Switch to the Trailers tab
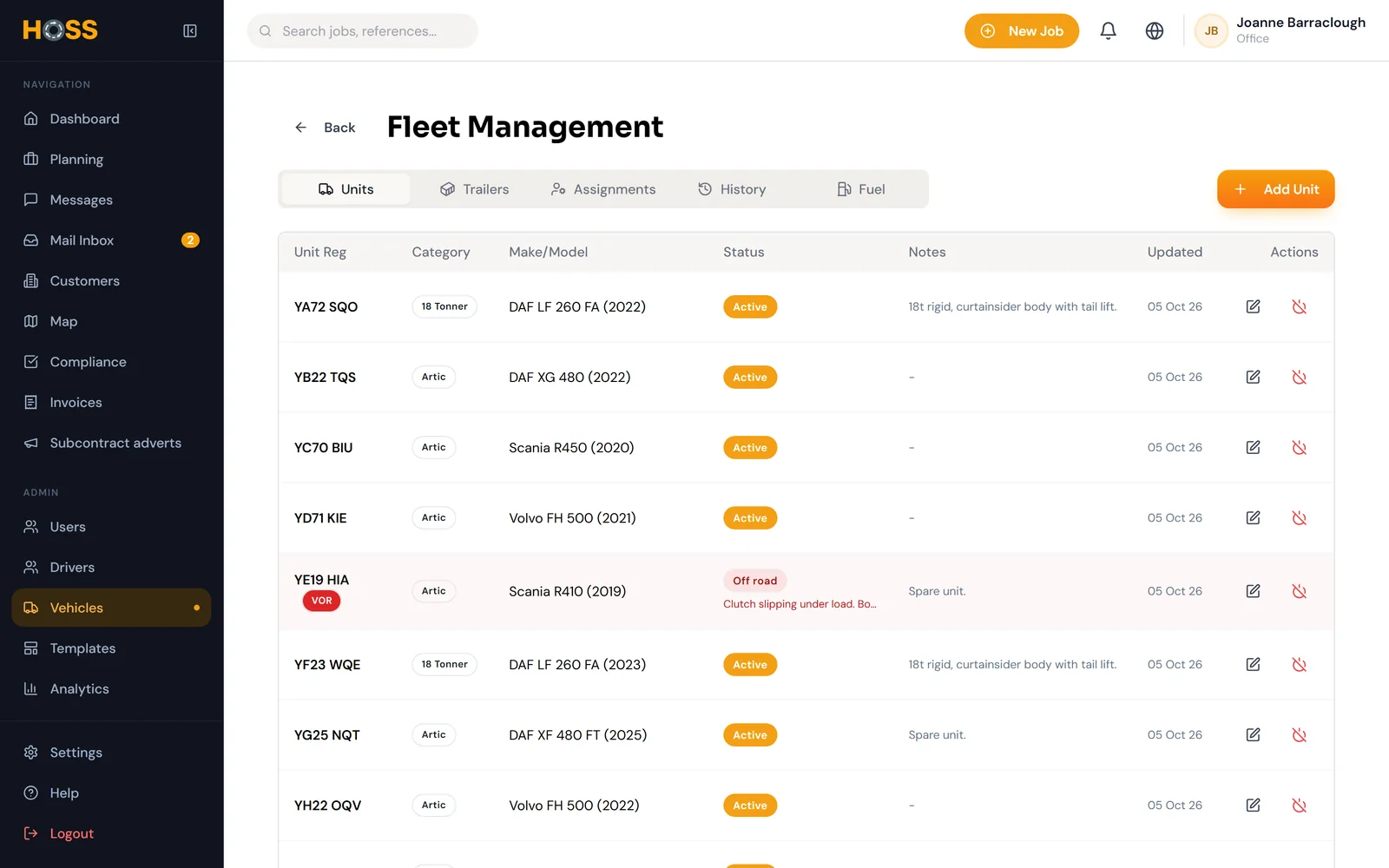The height and width of the screenshot is (868, 1389). point(474,189)
